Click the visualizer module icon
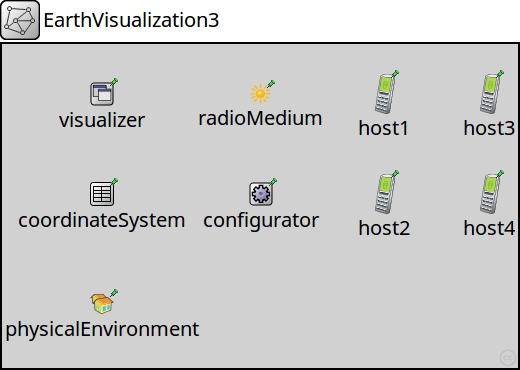 coord(102,94)
